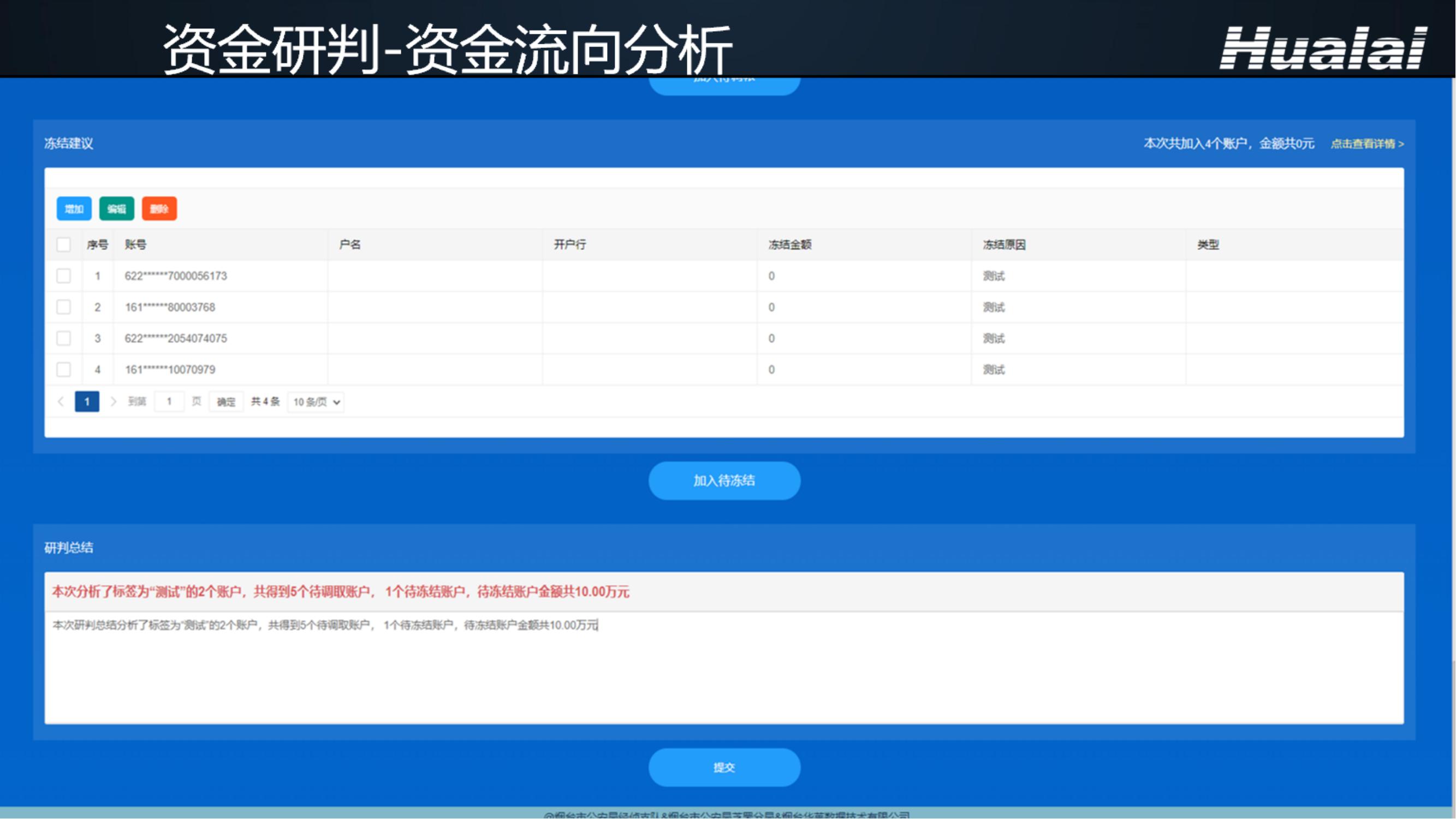Click the 序号 column header

click(x=97, y=245)
